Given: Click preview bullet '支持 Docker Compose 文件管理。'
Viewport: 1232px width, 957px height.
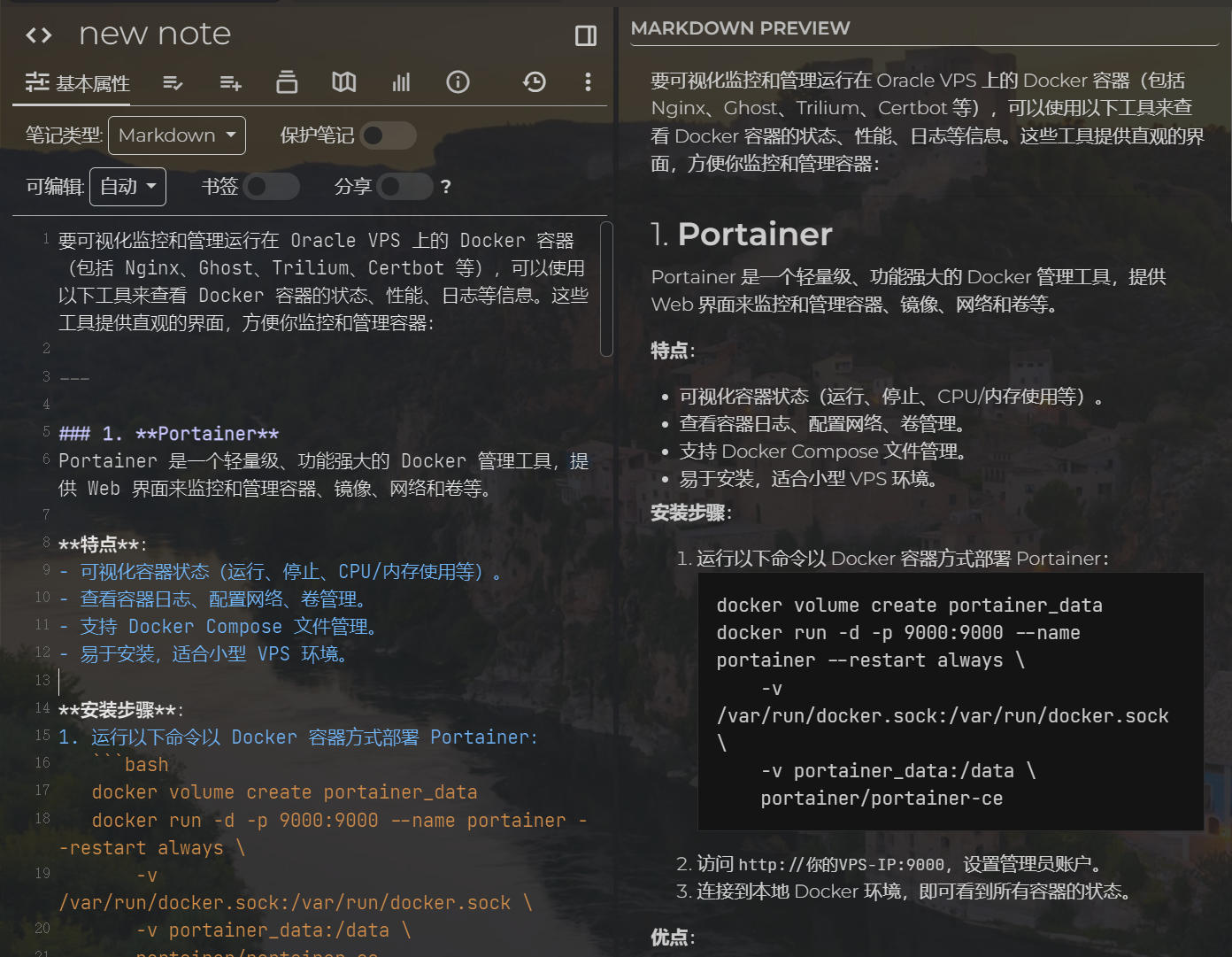Looking at the screenshot, I should click(x=824, y=451).
